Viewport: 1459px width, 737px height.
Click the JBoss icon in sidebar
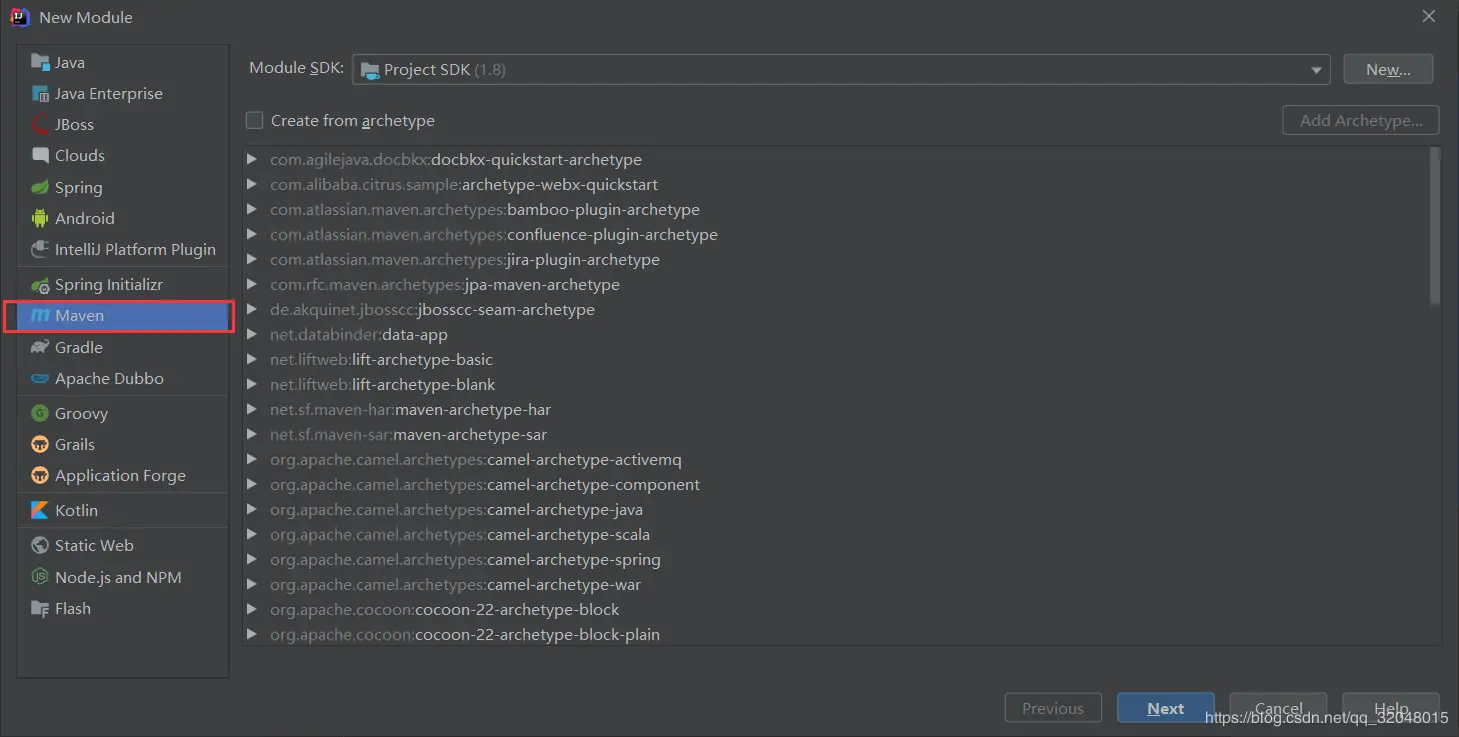(x=40, y=124)
